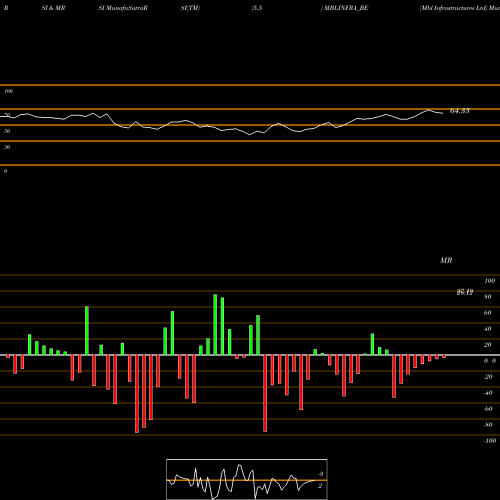
Task: Click the tallest green bar in MR histogram
Action: click(x=215, y=325)
